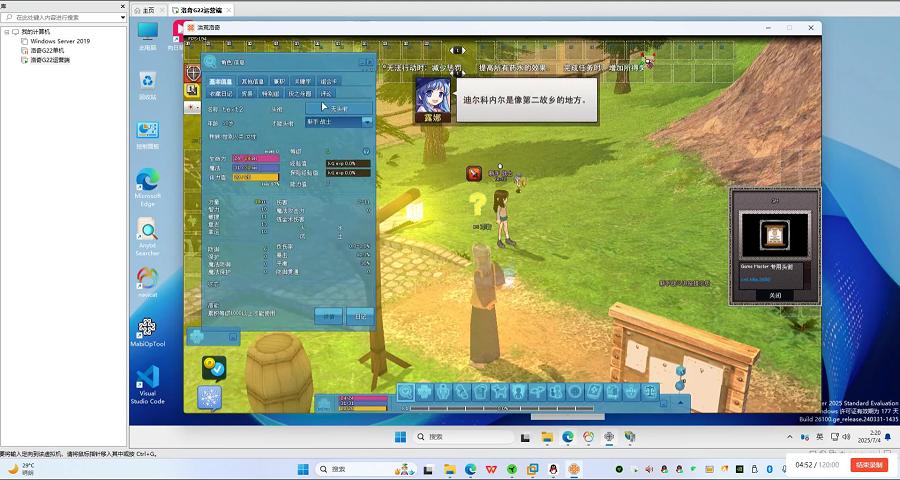Image resolution: width=900 pixels, height=480 pixels.
Task: Click the button left of 日记
Action: [x=328, y=316]
